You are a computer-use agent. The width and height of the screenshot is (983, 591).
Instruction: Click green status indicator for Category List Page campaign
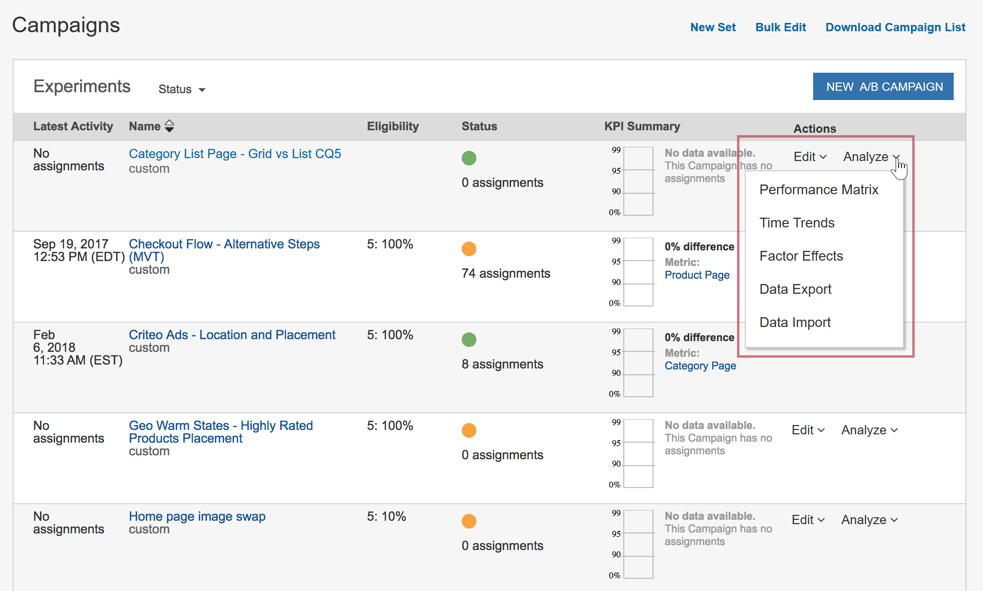(468, 158)
